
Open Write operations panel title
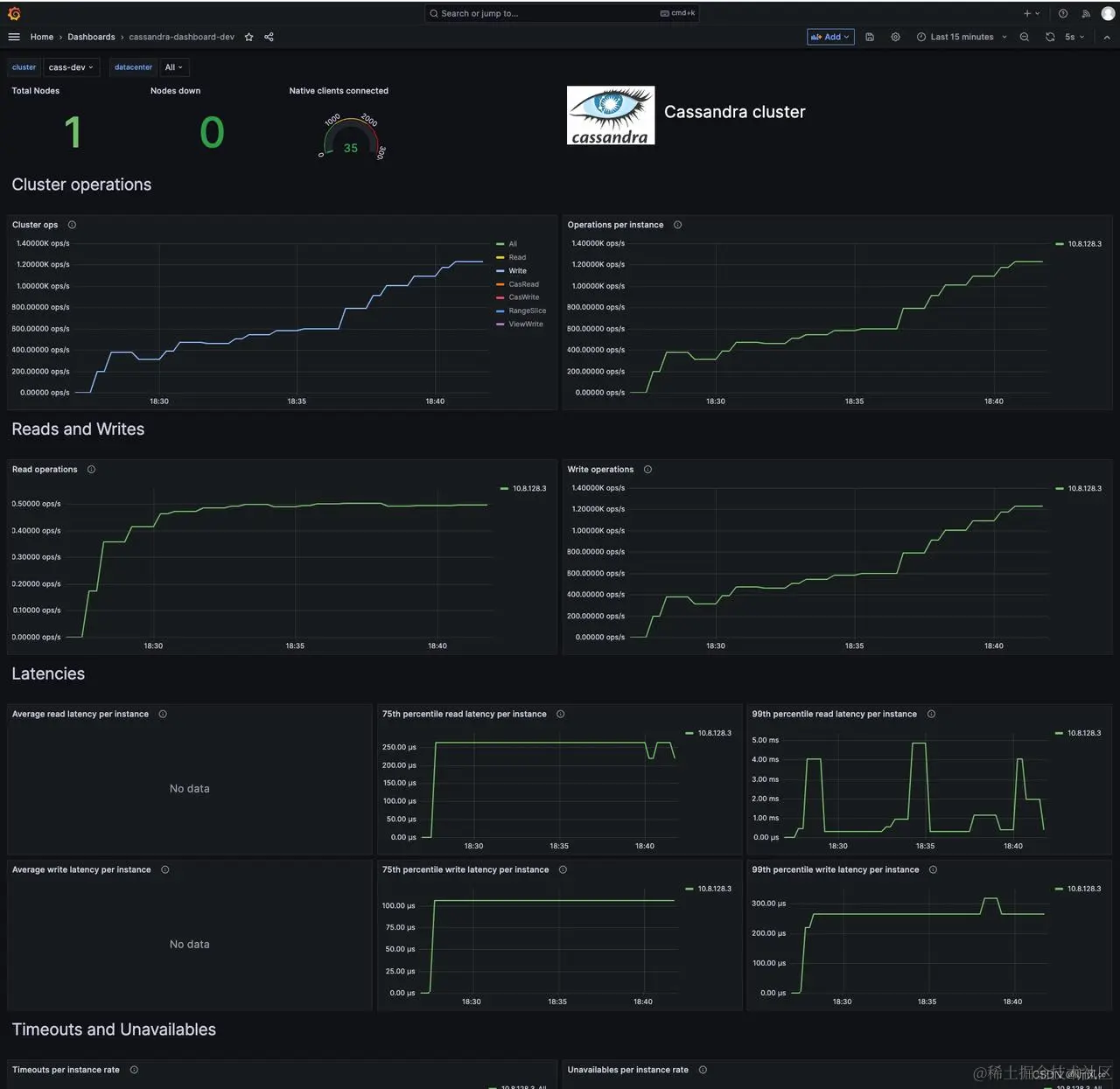tap(600, 470)
